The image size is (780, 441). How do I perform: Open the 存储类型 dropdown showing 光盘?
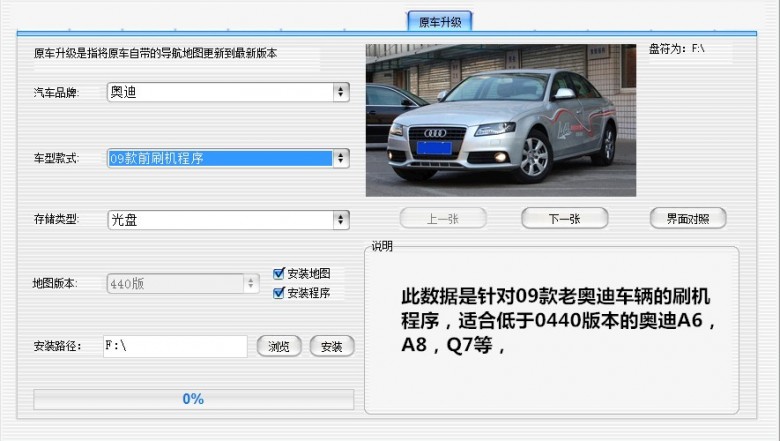[228, 220]
